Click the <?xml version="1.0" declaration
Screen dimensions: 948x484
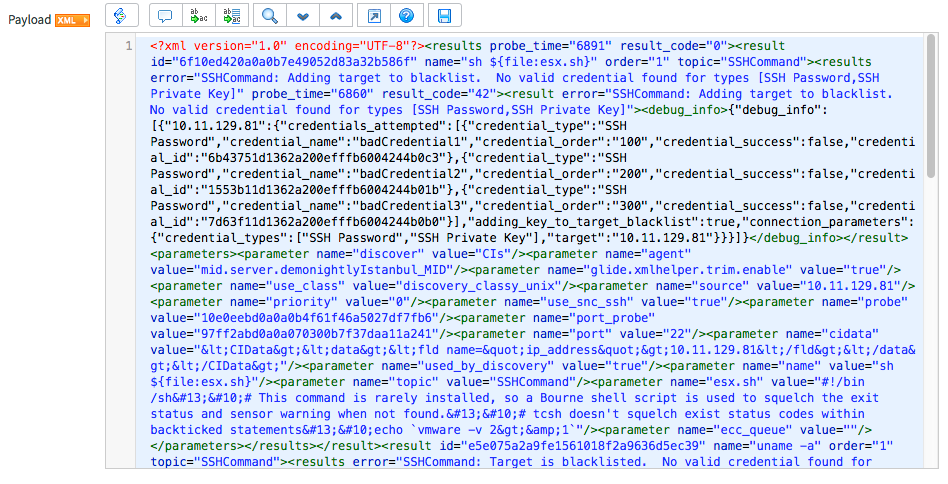coord(219,46)
